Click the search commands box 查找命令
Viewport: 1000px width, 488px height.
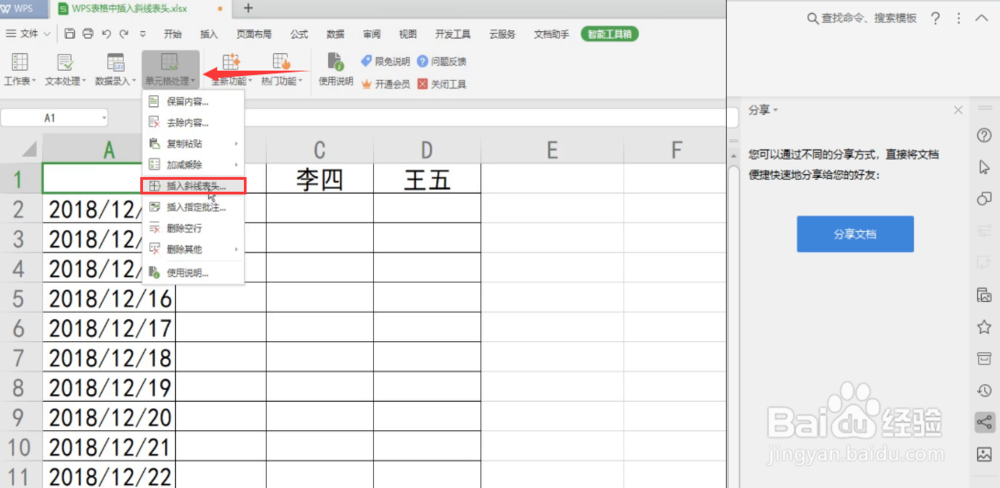pos(862,18)
